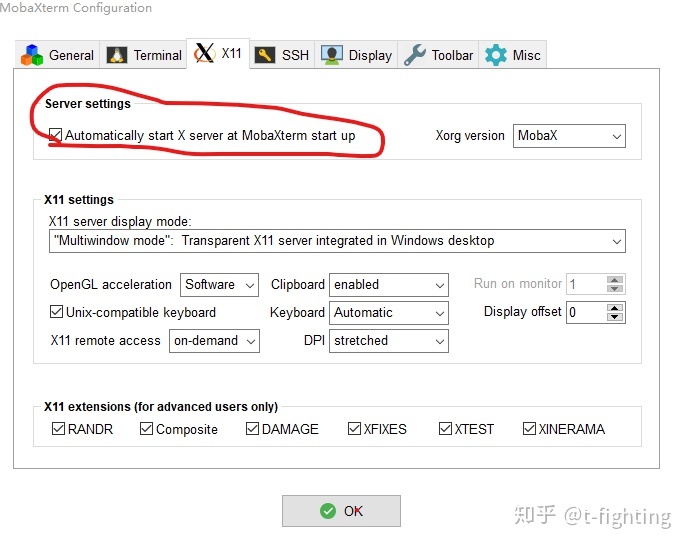Screen dimensions: 687x546
Task: Open the X11 remote access dropdown
Action: pos(214,341)
